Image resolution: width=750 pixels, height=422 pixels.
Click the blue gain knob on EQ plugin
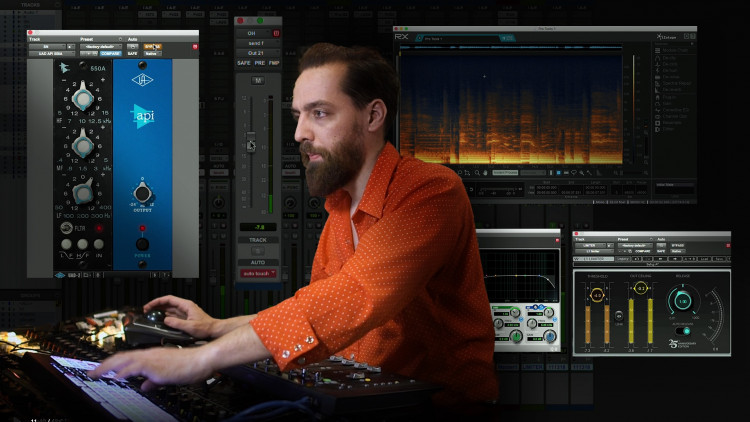550,337
